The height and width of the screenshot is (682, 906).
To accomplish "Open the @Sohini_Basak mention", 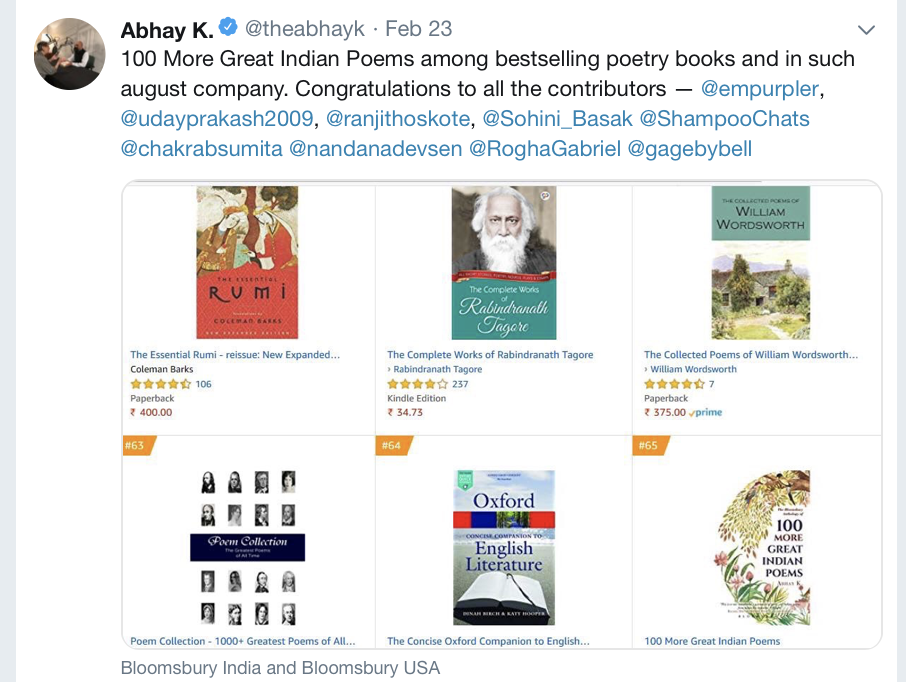I will (x=557, y=119).
